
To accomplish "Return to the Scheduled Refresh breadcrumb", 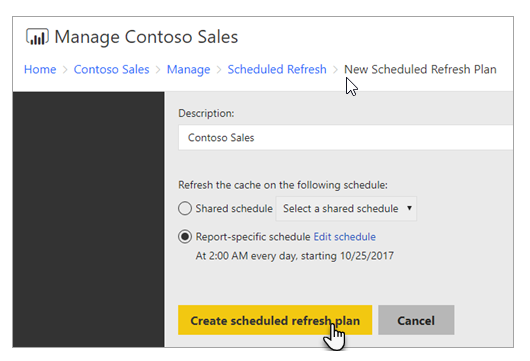I will [277, 69].
